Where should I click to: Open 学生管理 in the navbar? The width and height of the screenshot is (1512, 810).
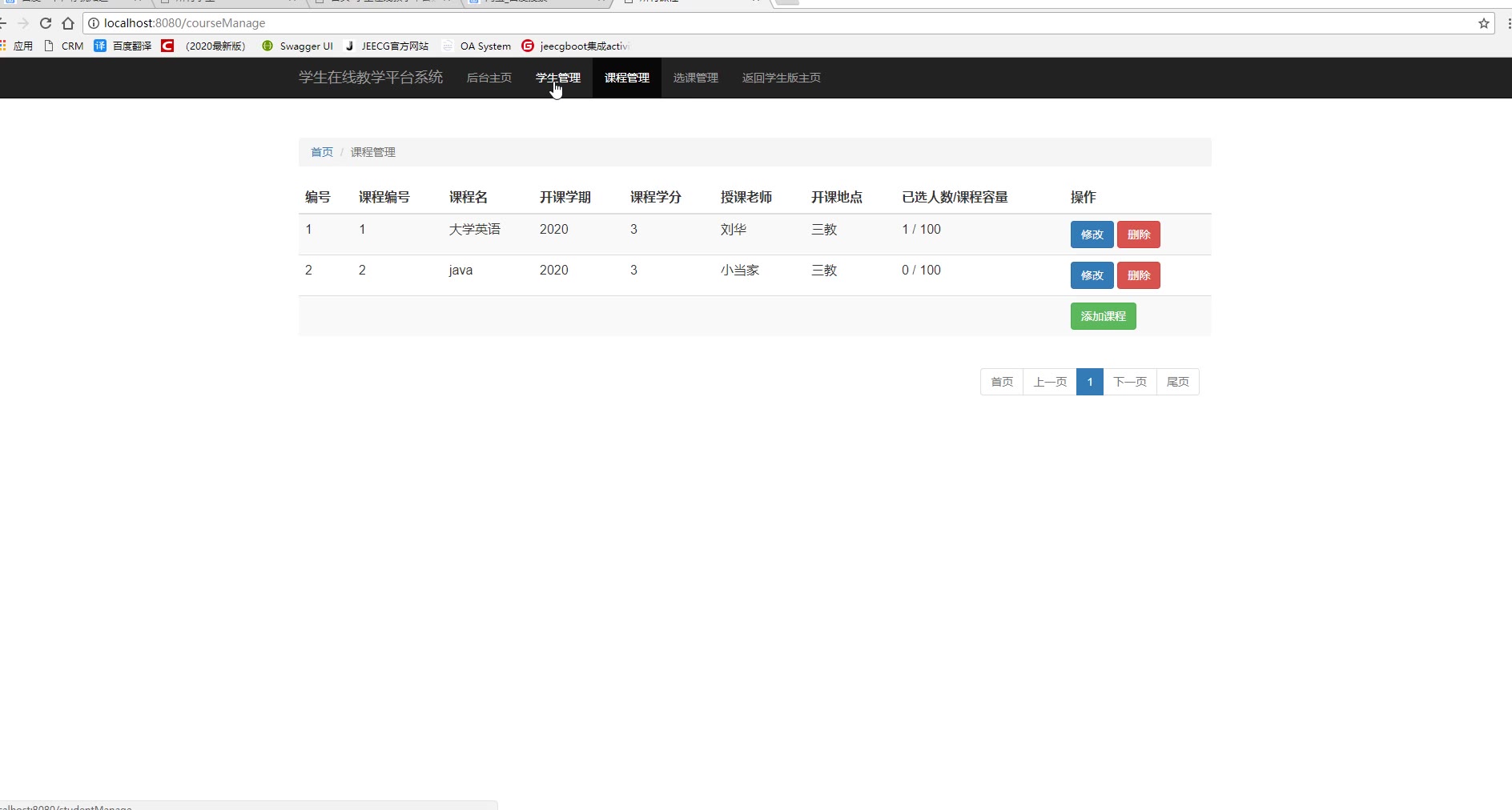[x=558, y=78]
